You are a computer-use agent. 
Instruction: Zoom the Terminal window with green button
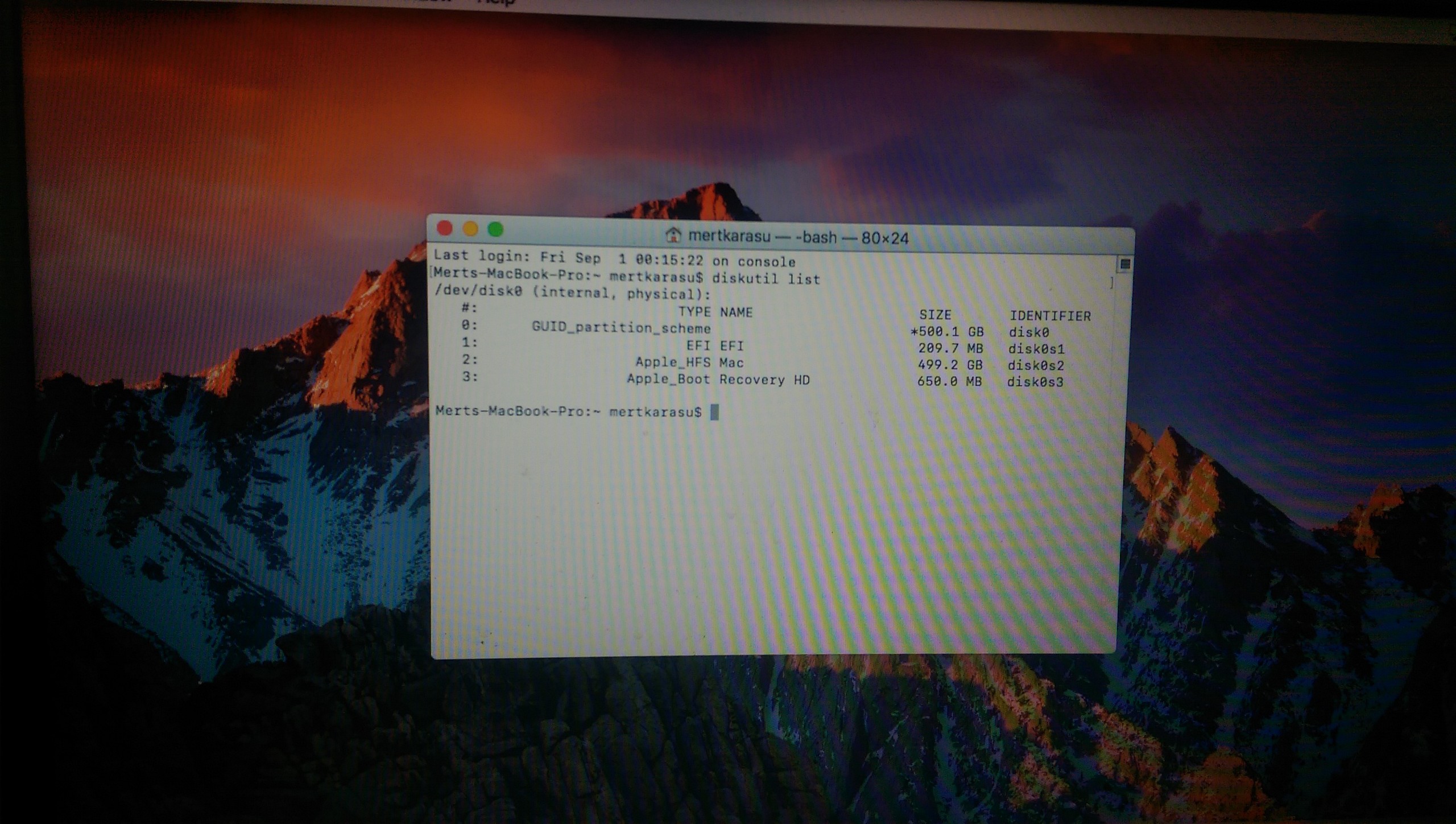coord(495,229)
